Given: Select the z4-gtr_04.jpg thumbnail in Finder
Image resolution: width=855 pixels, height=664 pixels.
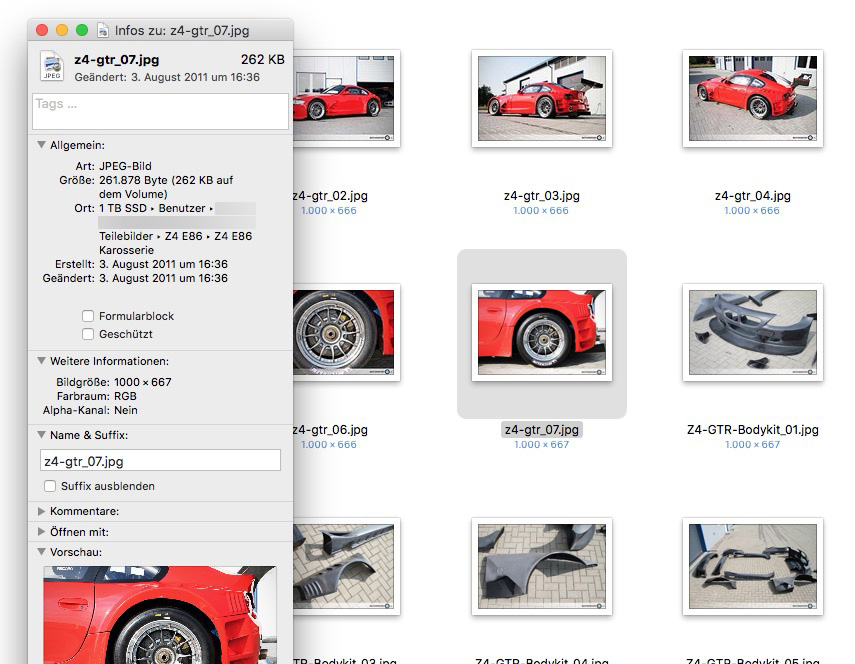Looking at the screenshot, I should (x=752, y=98).
